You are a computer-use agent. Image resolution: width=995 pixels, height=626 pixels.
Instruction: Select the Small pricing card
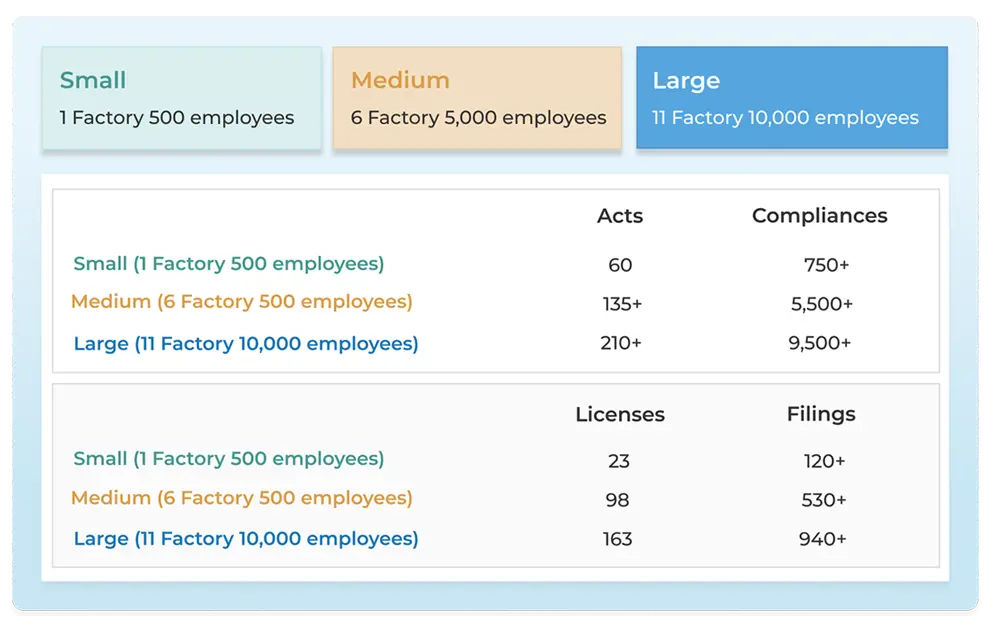click(181, 97)
